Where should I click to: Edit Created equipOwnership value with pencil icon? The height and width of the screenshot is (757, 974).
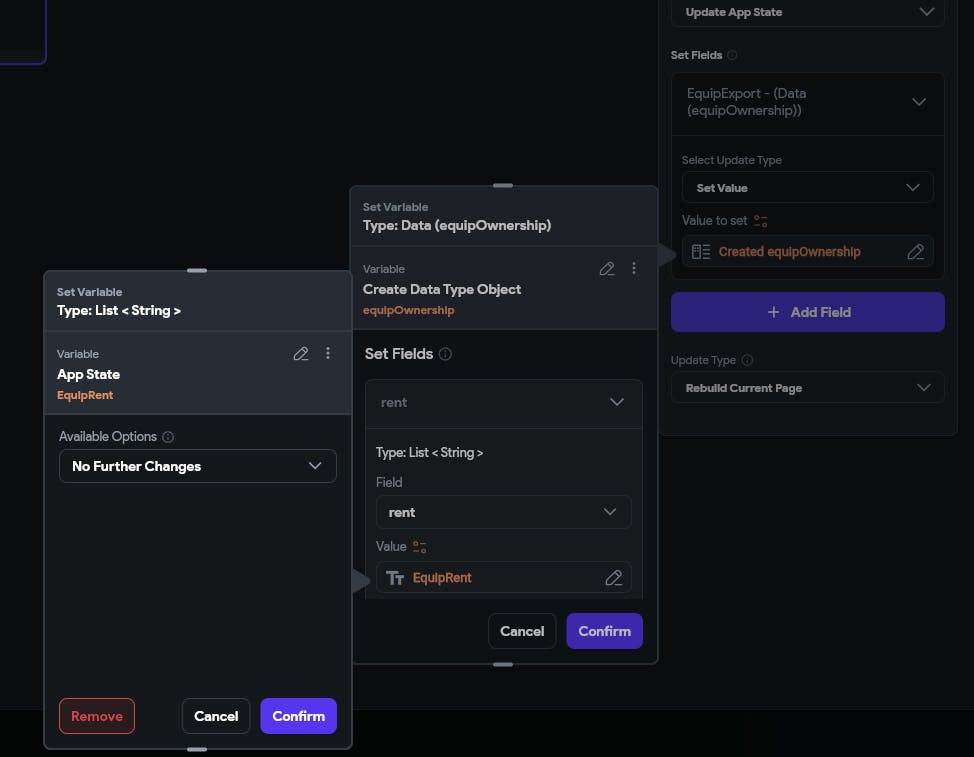[x=915, y=252]
